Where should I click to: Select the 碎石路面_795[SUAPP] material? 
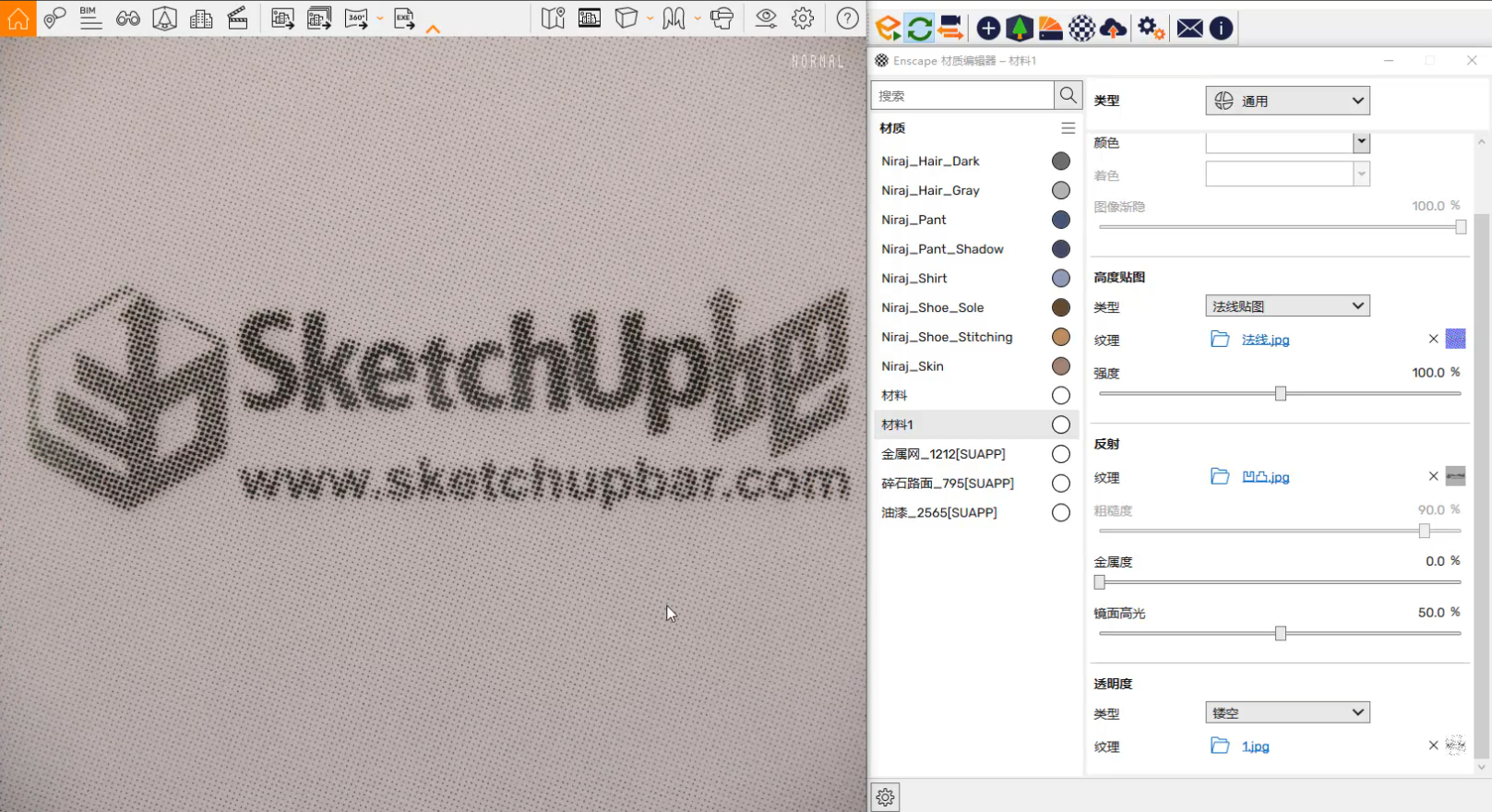pos(975,484)
